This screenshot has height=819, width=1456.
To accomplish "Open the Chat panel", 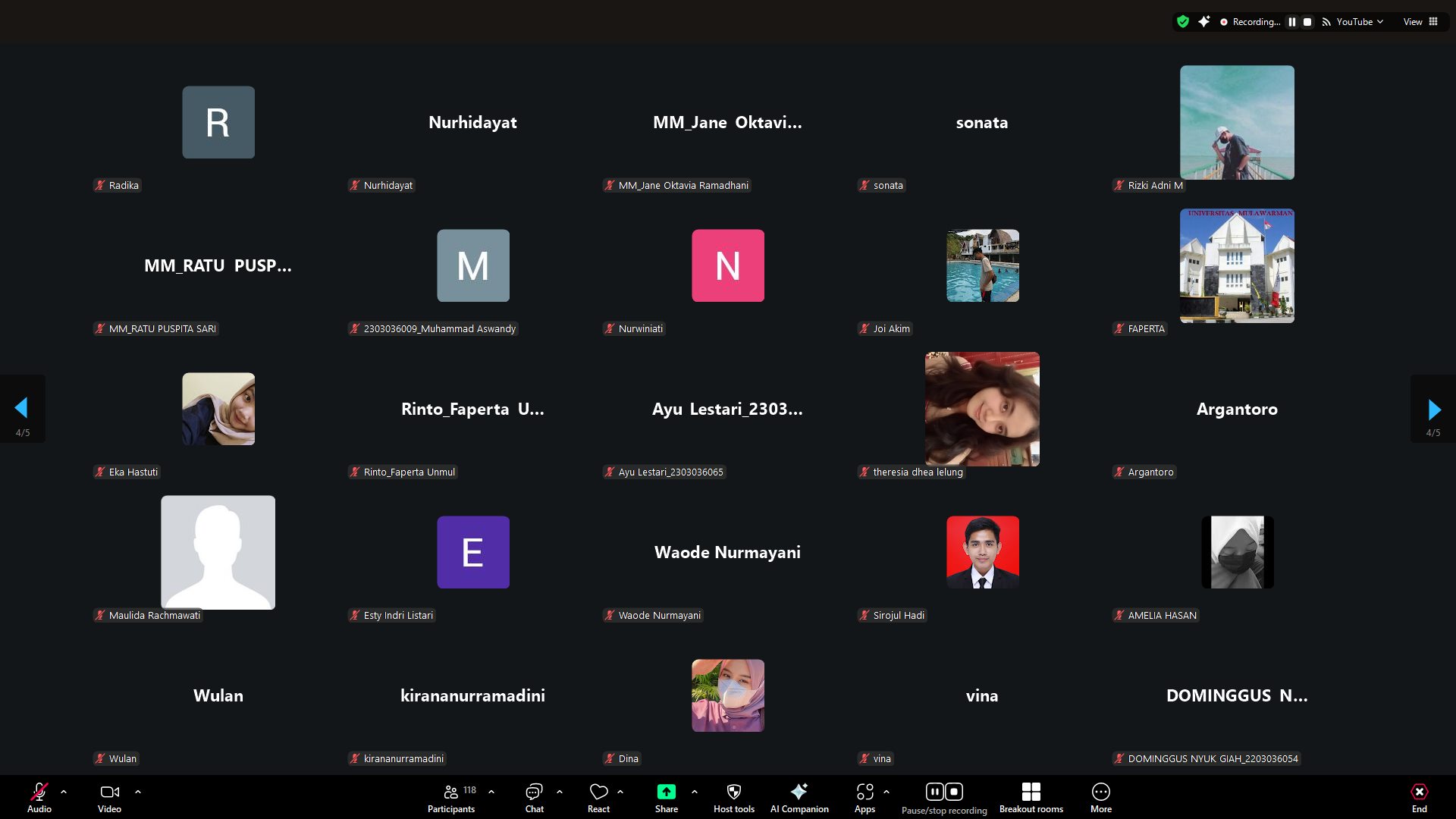I will point(534,797).
